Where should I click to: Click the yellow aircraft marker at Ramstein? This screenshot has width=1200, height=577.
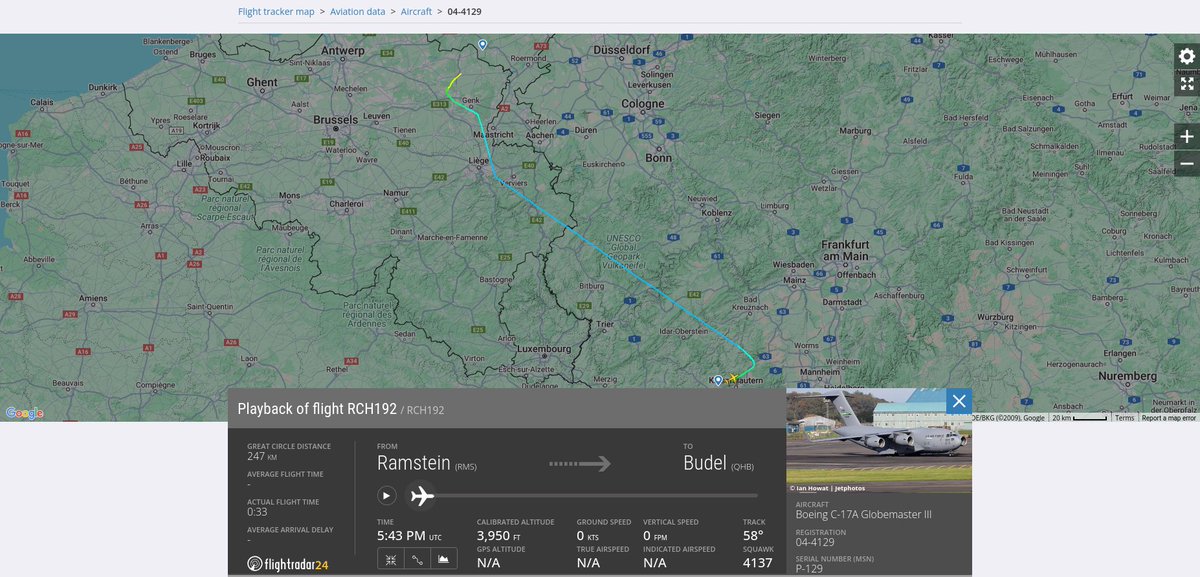[733, 379]
